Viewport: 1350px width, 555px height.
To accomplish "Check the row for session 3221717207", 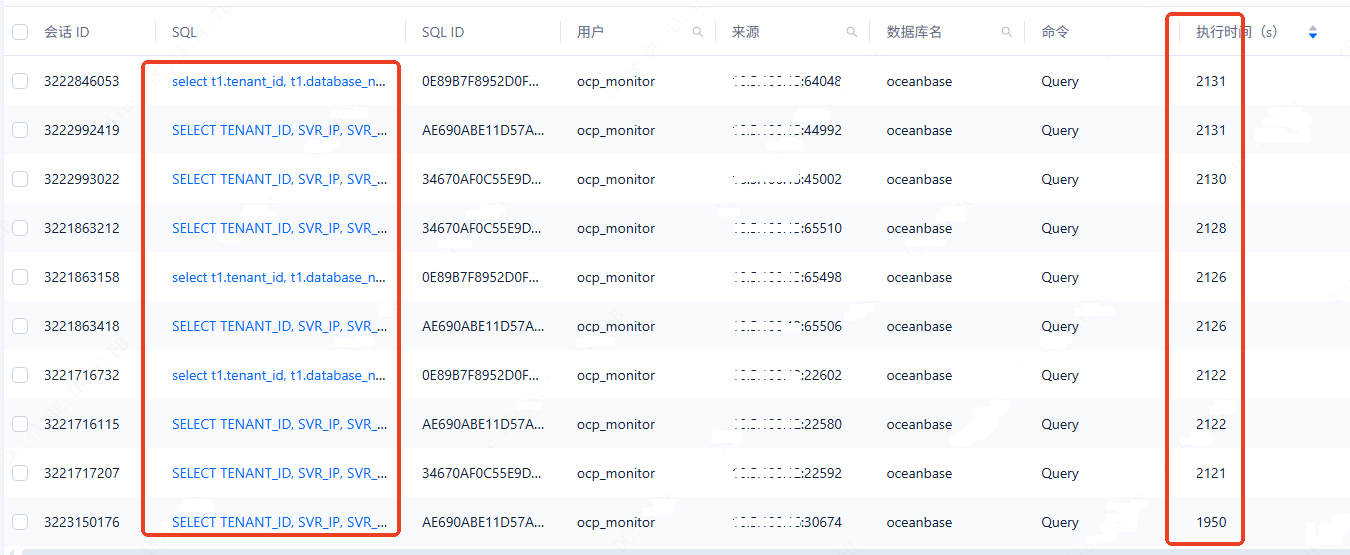I will point(20,473).
